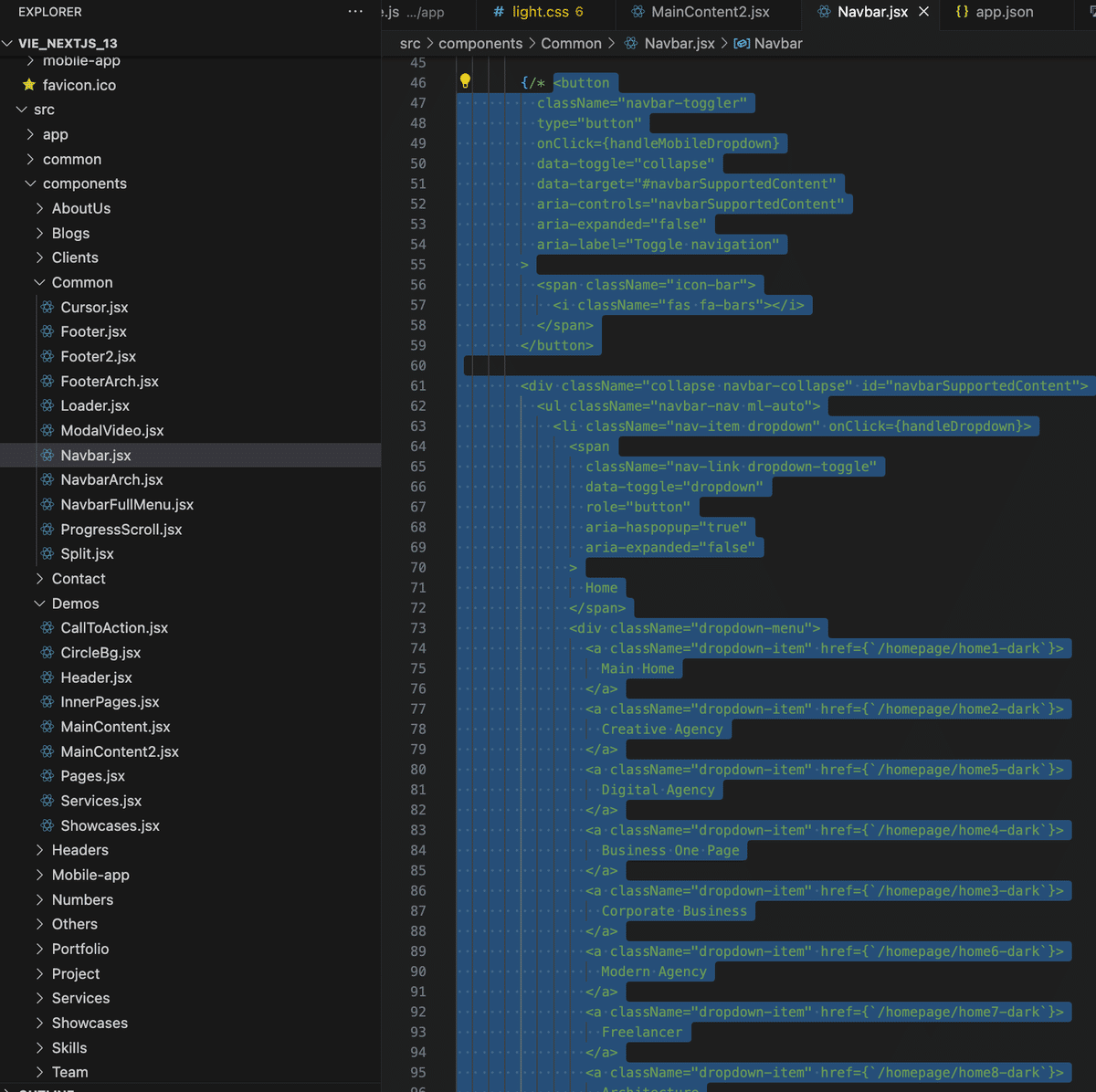The width and height of the screenshot is (1096, 1092).
Task: Click the React icon beside ProgressScroll.jsx
Action: coord(47,529)
